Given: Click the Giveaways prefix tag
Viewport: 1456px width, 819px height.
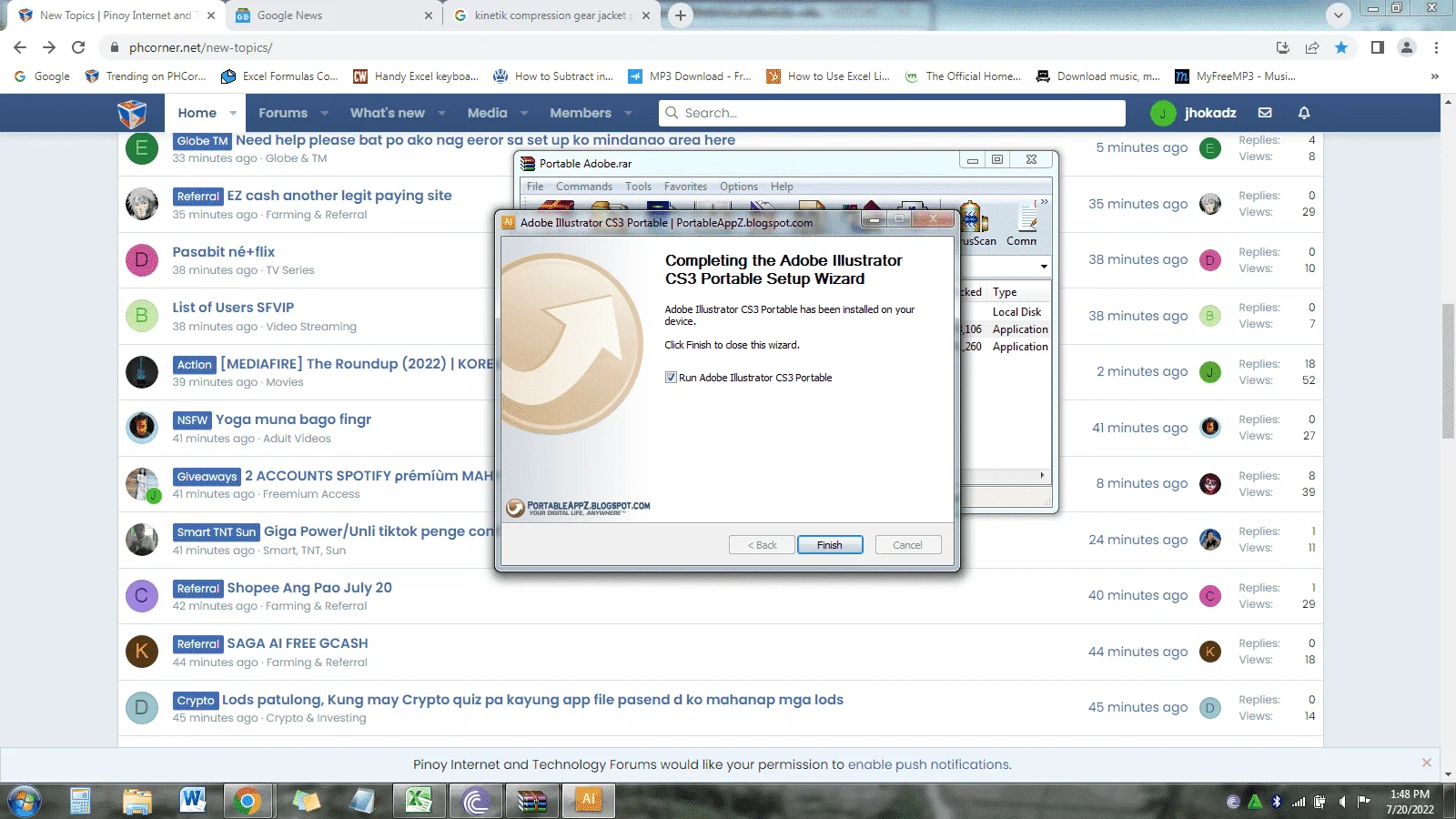Looking at the screenshot, I should pyautogui.click(x=207, y=477).
